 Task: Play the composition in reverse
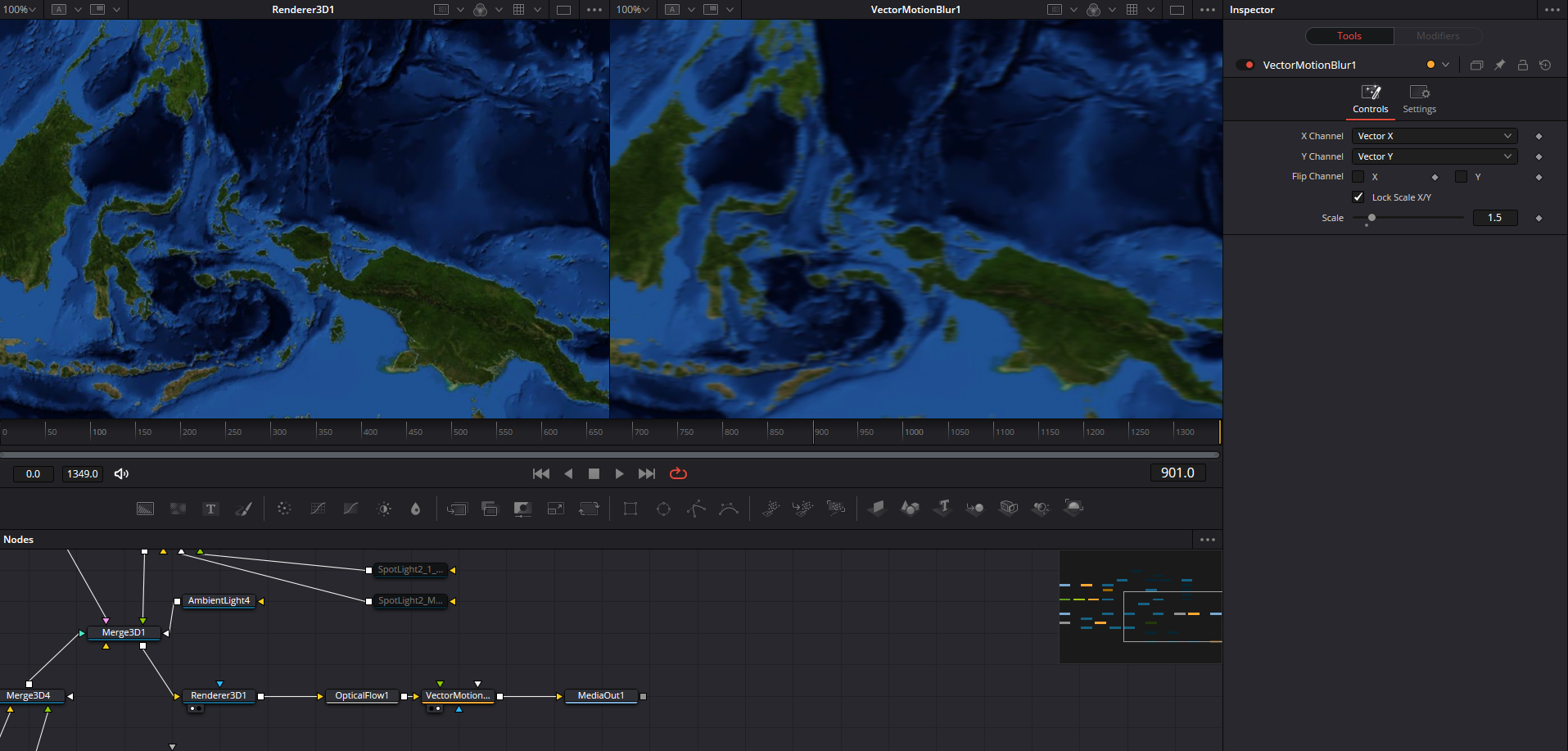tap(568, 473)
